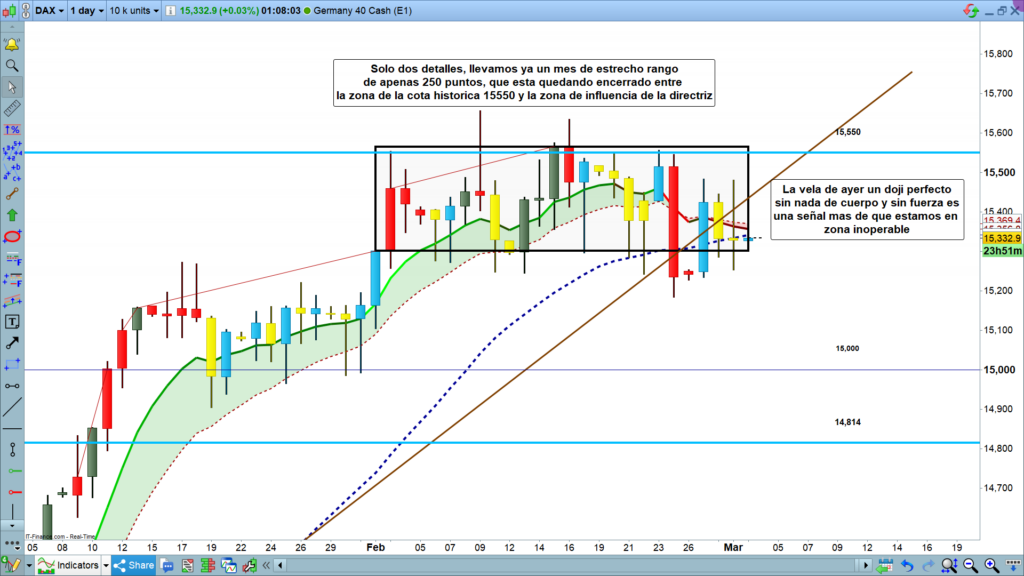Click the blue Share button
The width and height of the screenshot is (1024, 576).
click(x=133, y=566)
